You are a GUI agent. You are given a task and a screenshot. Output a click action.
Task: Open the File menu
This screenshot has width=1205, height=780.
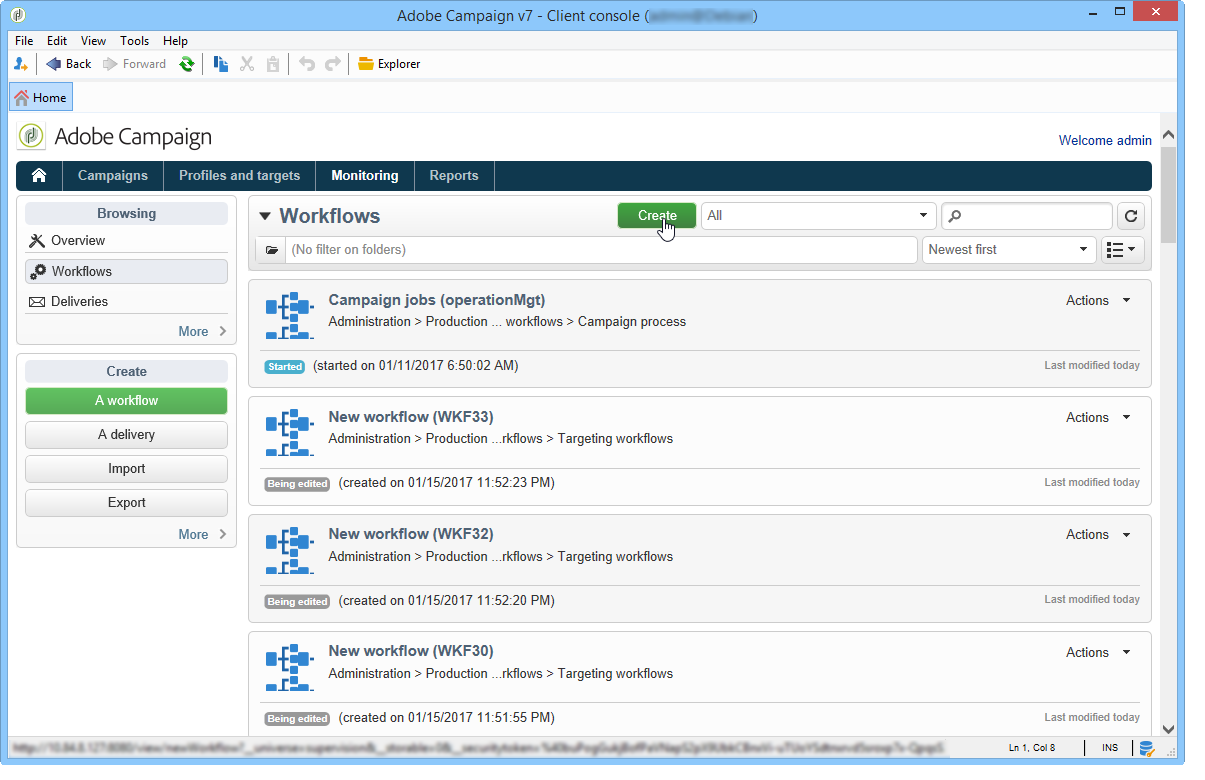(24, 41)
